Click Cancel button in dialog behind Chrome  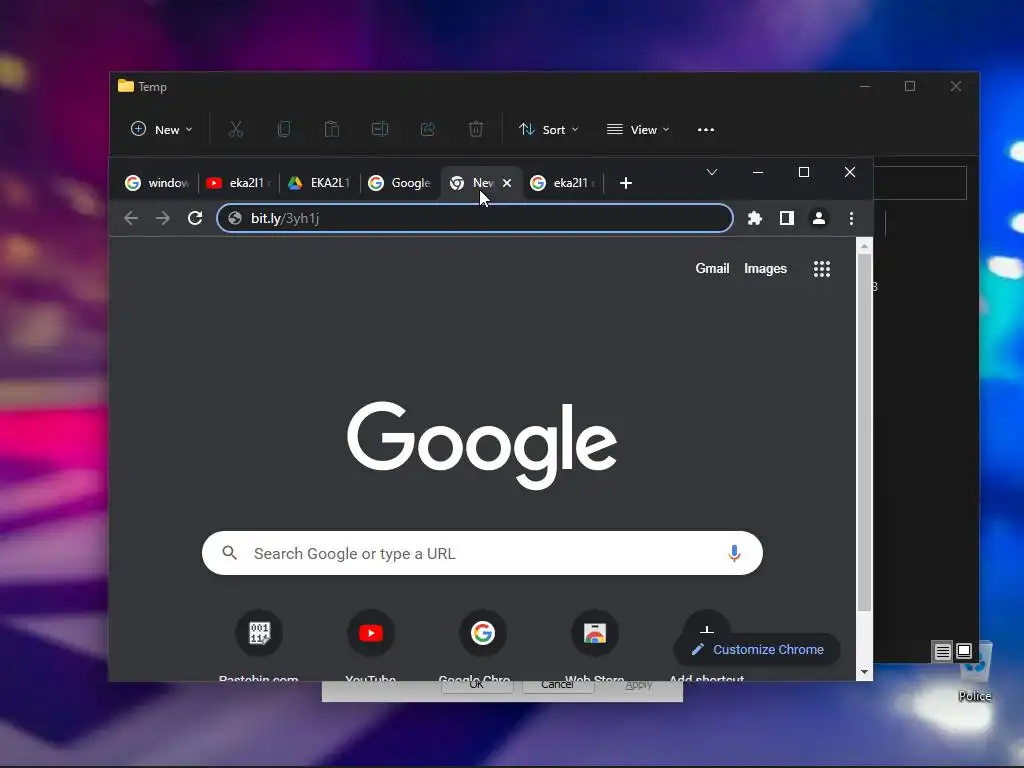(558, 686)
